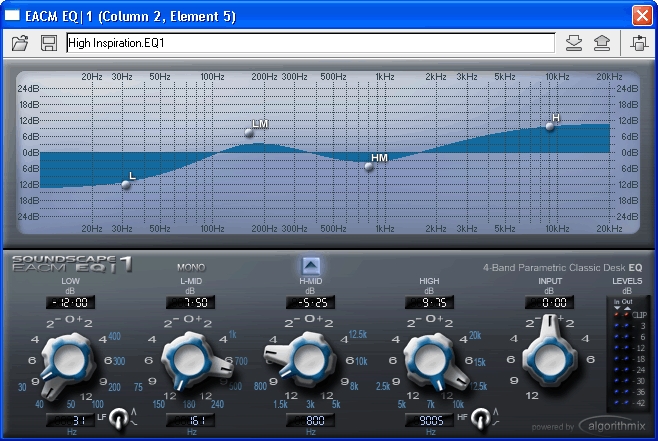The width and height of the screenshot is (658, 441).
Task: Click the HIGH frequency display 9005 Hz
Action: coord(430,420)
